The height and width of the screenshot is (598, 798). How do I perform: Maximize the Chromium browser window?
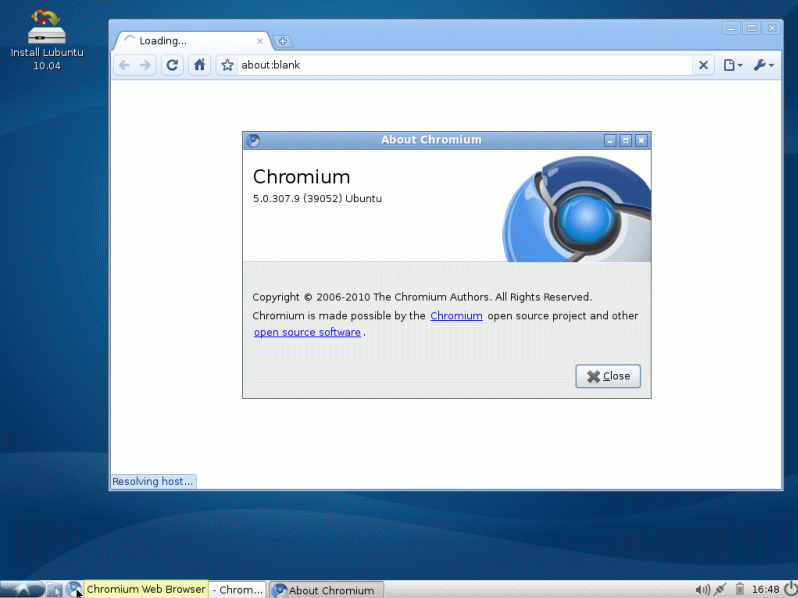(x=751, y=28)
